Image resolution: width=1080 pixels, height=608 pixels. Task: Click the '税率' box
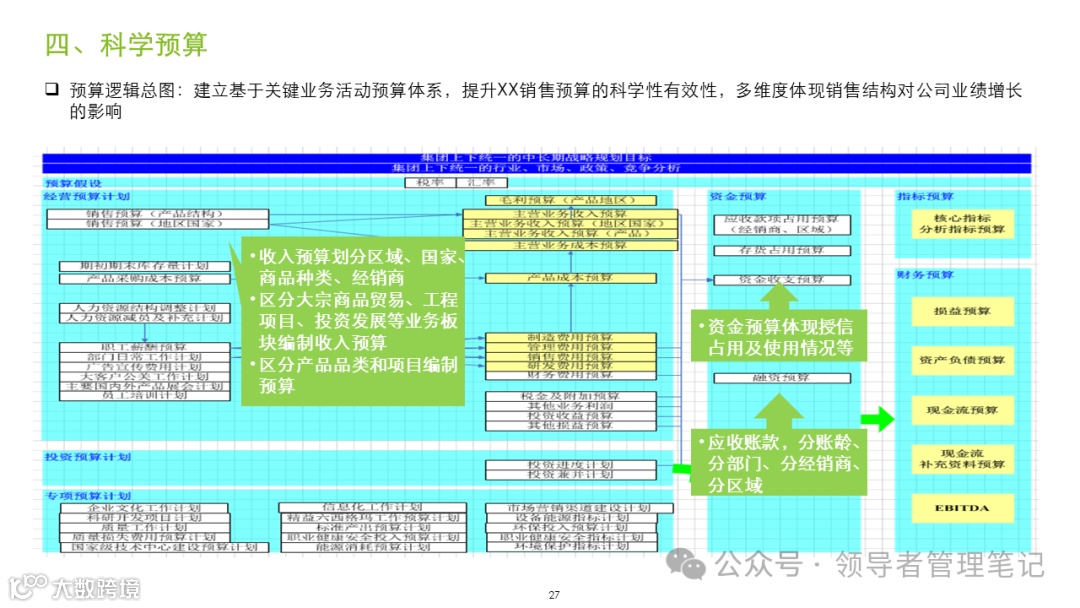[x=430, y=182]
